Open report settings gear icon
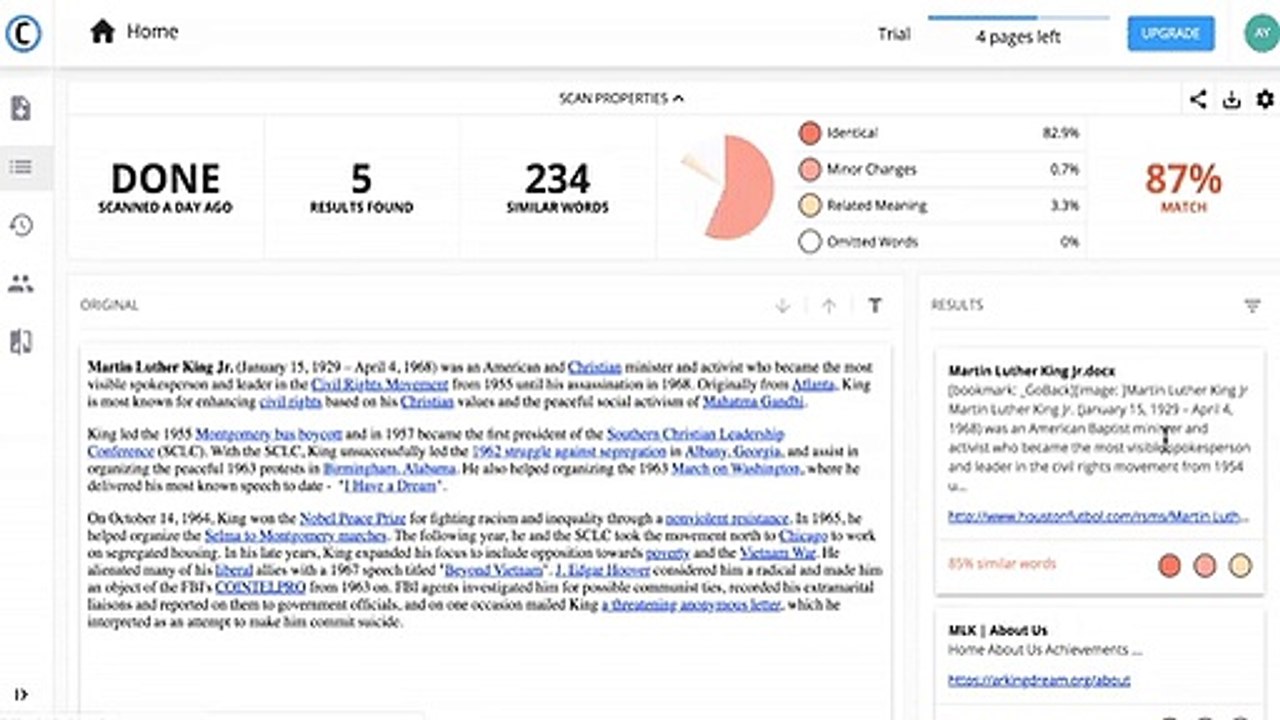 pyautogui.click(x=1266, y=99)
